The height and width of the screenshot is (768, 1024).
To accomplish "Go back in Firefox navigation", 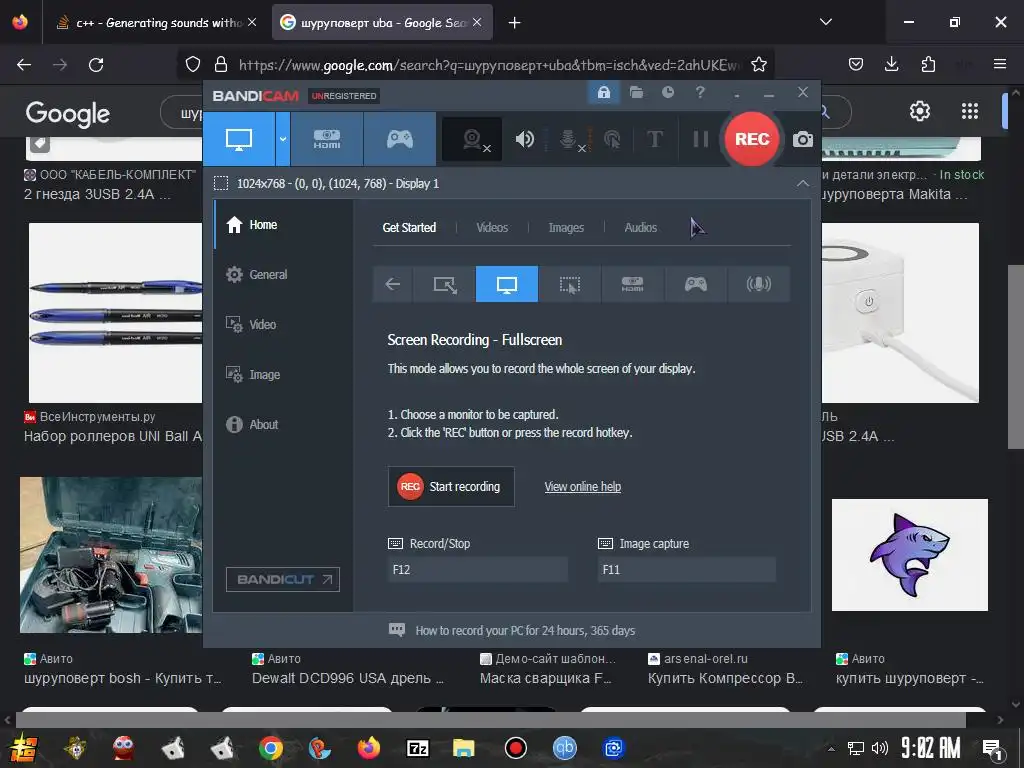I will tap(24, 65).
